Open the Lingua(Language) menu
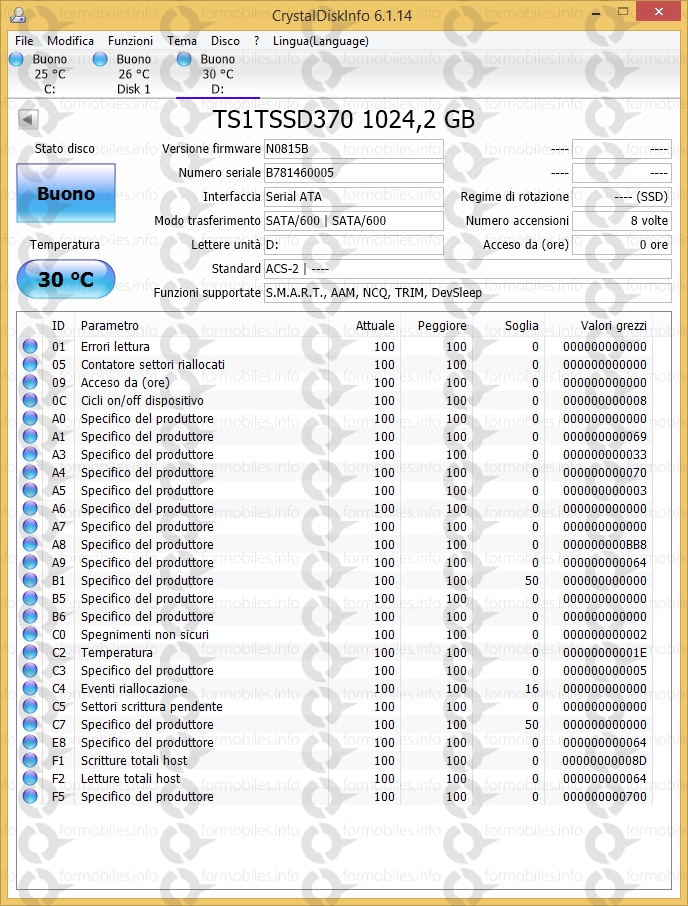Viewport: 688px width, 906px height. [320, 41]
